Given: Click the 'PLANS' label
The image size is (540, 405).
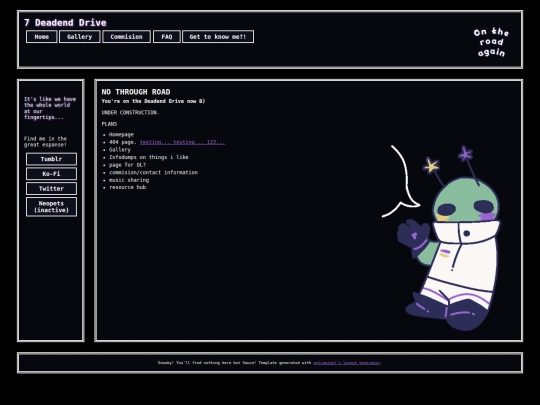Looking at the screenshot, I should pos(109,124).
